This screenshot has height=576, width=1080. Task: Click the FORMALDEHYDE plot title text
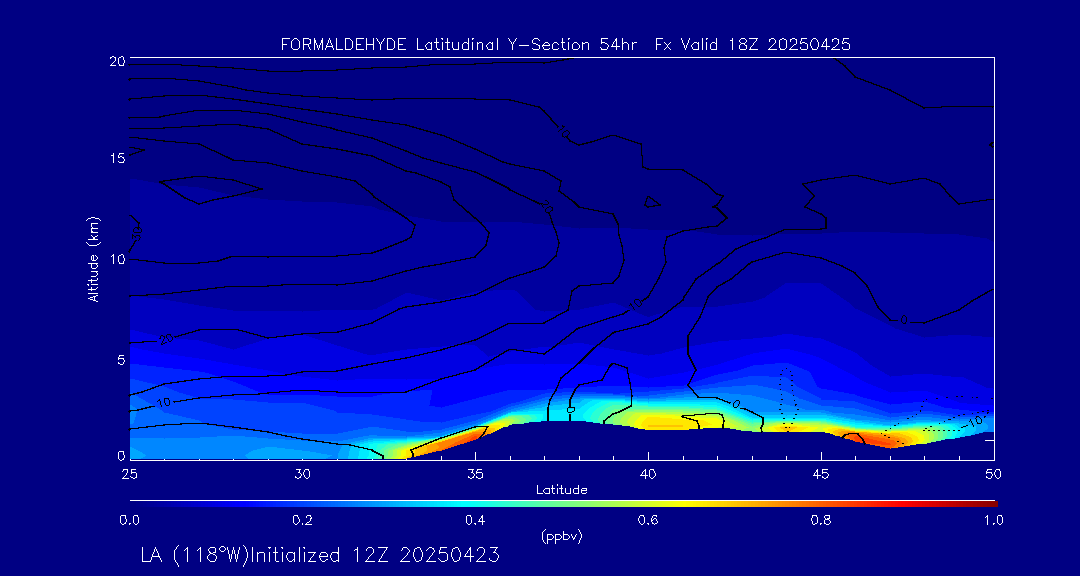click(x=566, y=45)
